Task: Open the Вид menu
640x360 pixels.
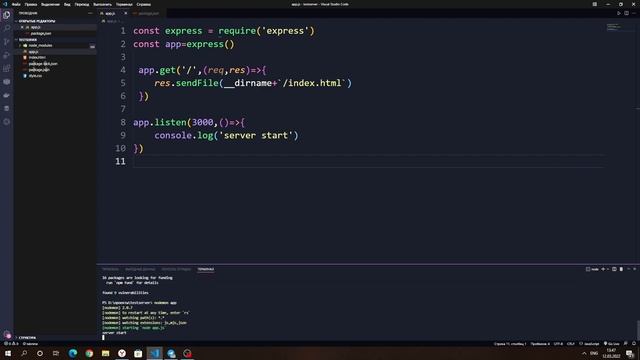Action: click(x=67, y=4)
